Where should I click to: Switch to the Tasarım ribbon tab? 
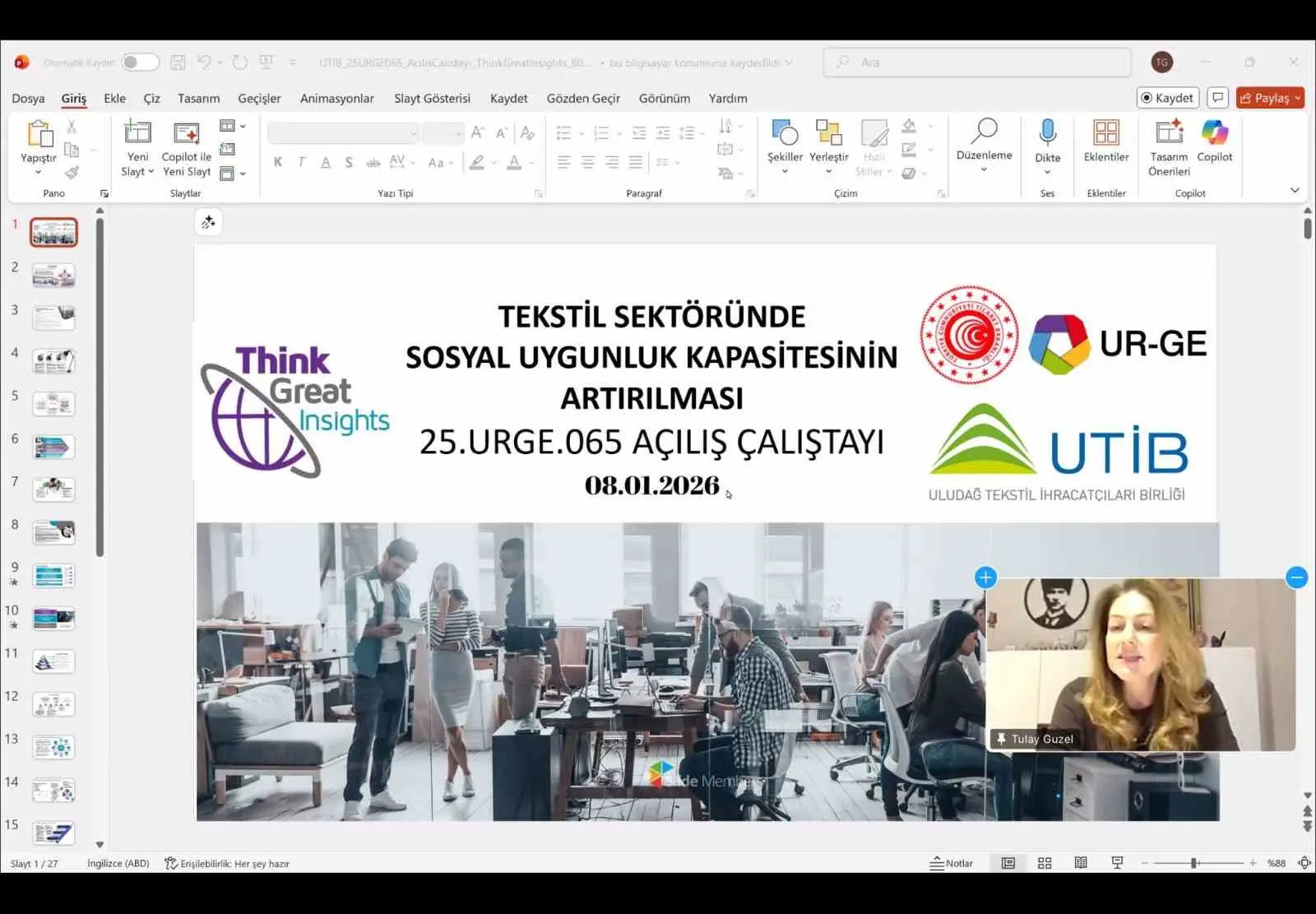tap(199, 98)
